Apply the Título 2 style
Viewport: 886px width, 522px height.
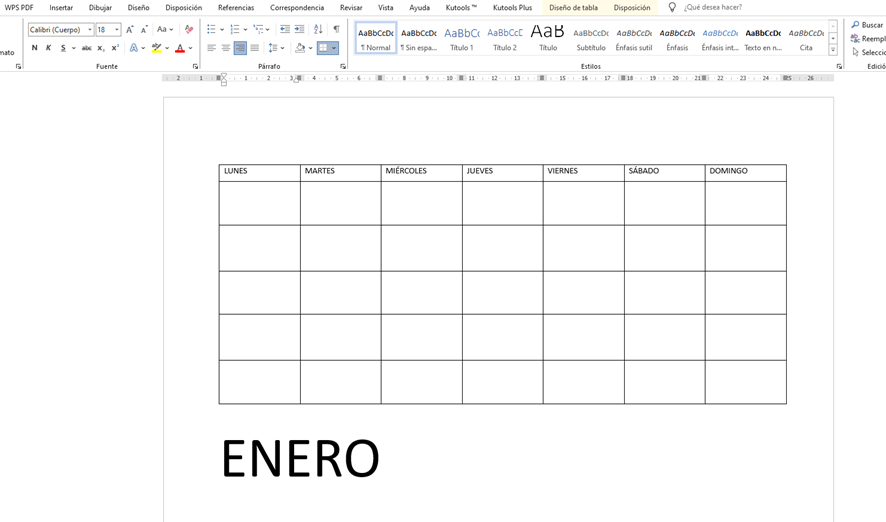505,38
